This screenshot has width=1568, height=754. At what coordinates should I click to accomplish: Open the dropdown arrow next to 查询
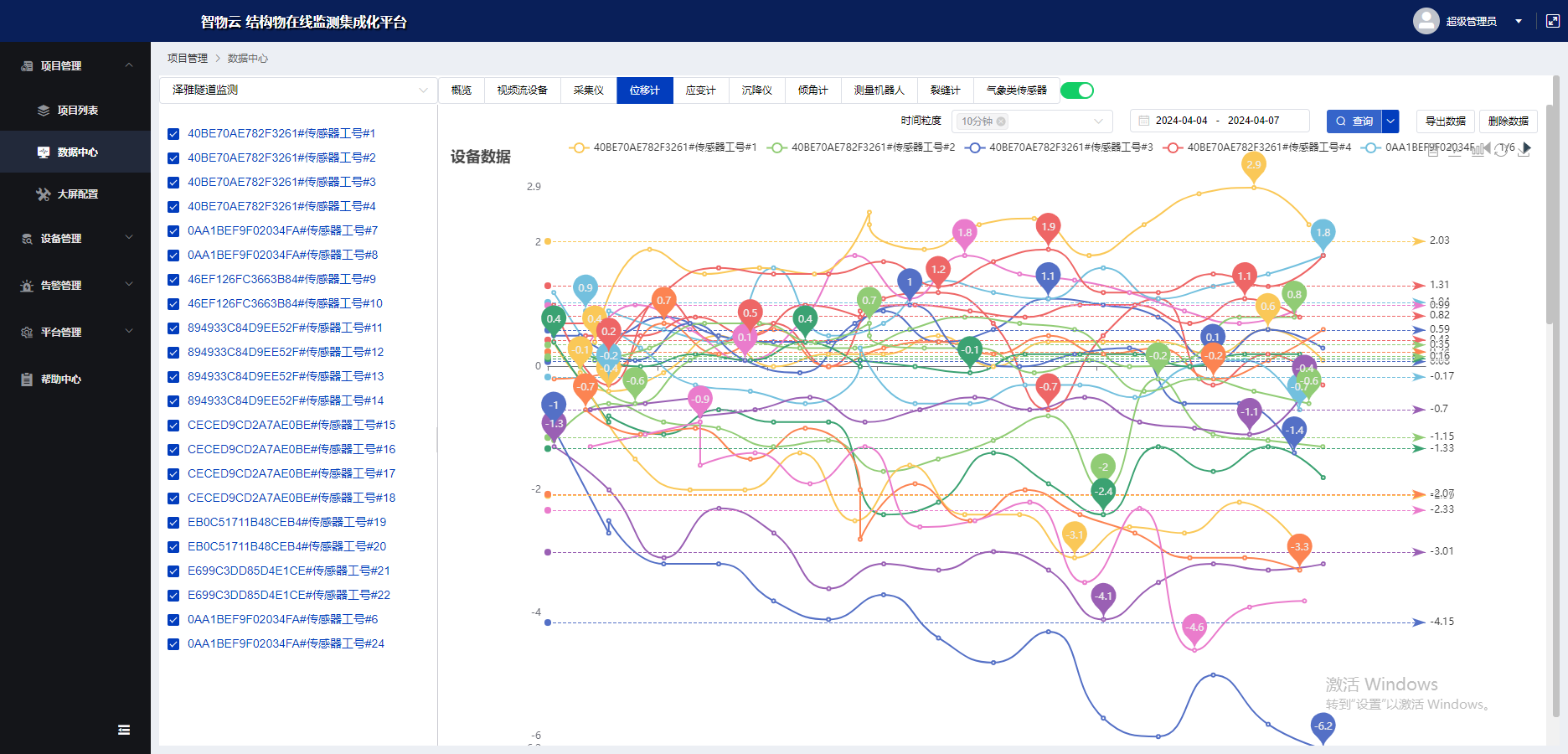(1390, 121)
